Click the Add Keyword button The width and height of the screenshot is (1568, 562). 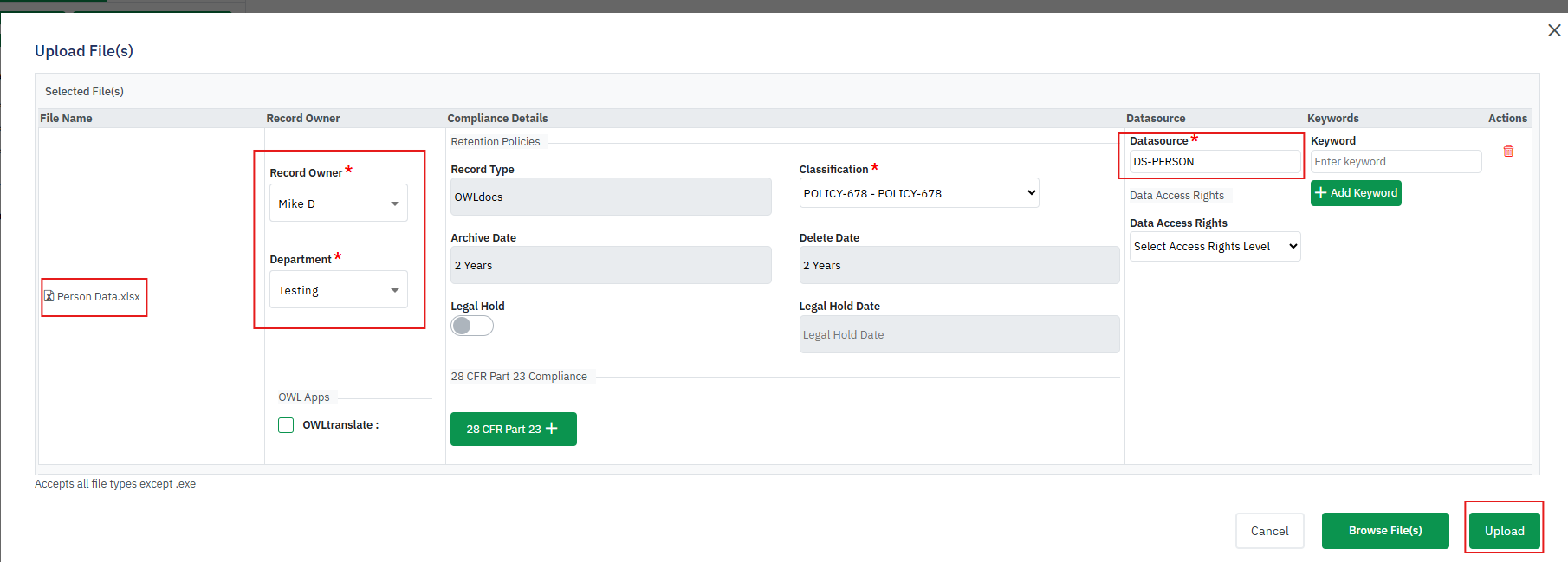(x=1356, y=193)
